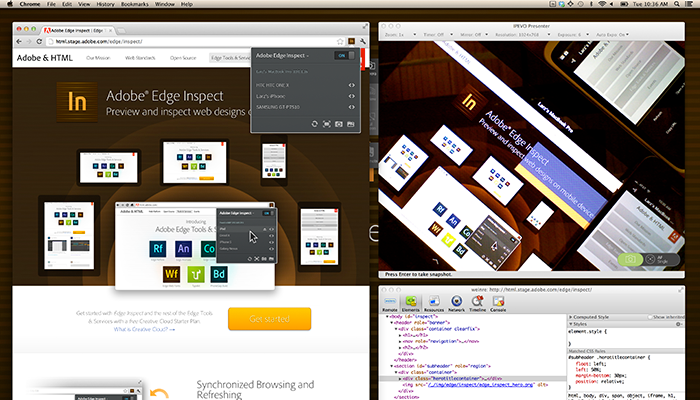Enable Show inherited checkbox
This screenshot has height=400, width=700.
pyautogui.click(x=650, y=317)
